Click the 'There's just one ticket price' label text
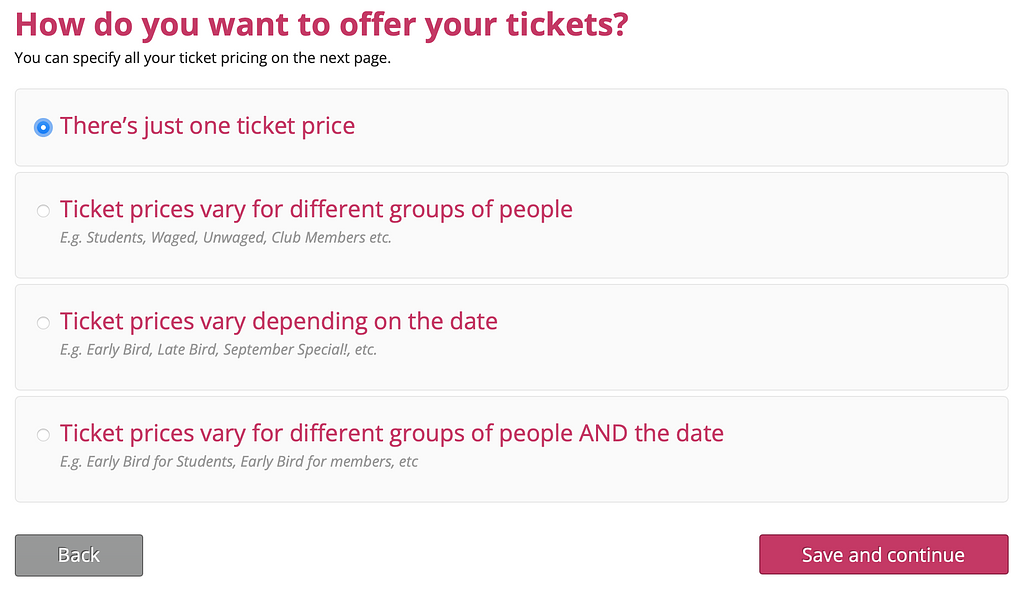 (207, 126)
